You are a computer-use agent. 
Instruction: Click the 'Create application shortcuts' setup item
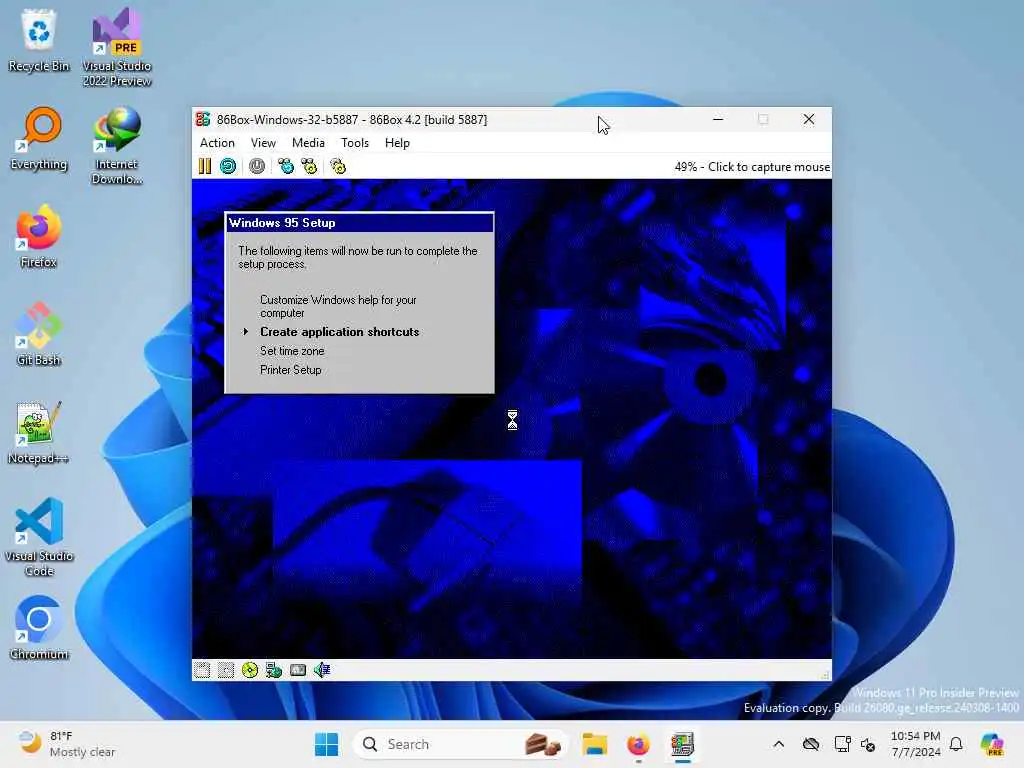(340, 332)
